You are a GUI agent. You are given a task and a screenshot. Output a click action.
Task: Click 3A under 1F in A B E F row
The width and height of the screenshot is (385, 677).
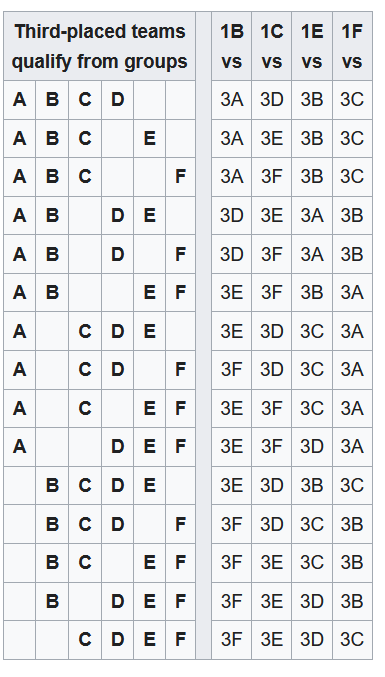point(352,293)
